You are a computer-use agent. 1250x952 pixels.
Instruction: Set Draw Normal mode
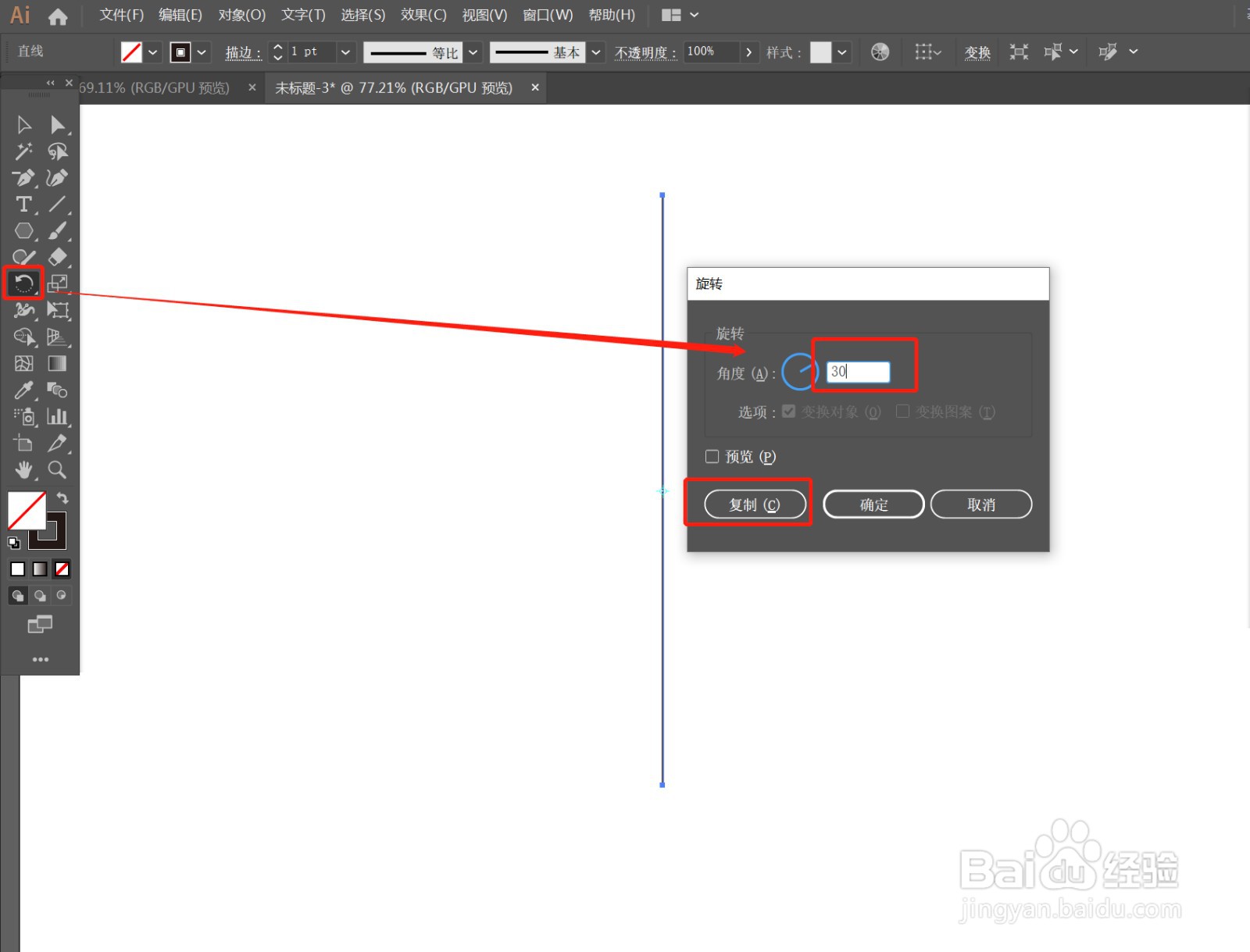[x=18, y=595]
